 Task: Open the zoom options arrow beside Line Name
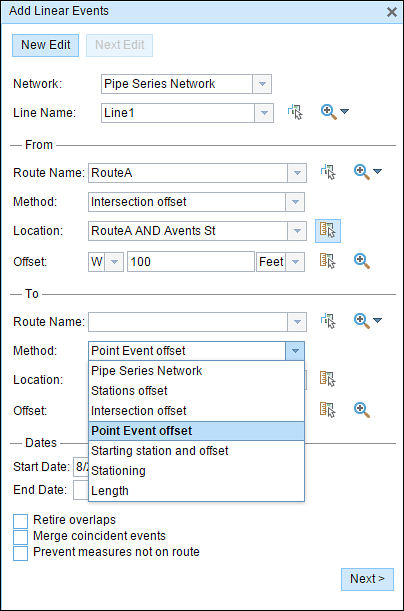pyautogui.click(x=344, y=111)
